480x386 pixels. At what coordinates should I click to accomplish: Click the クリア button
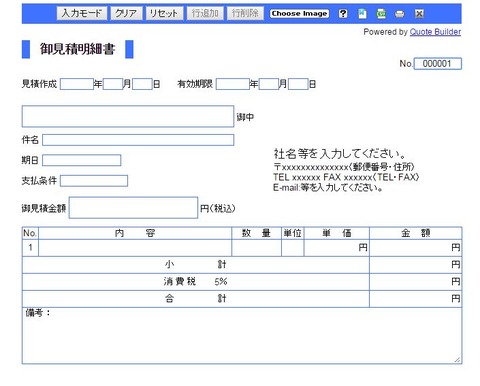point(126,13)
